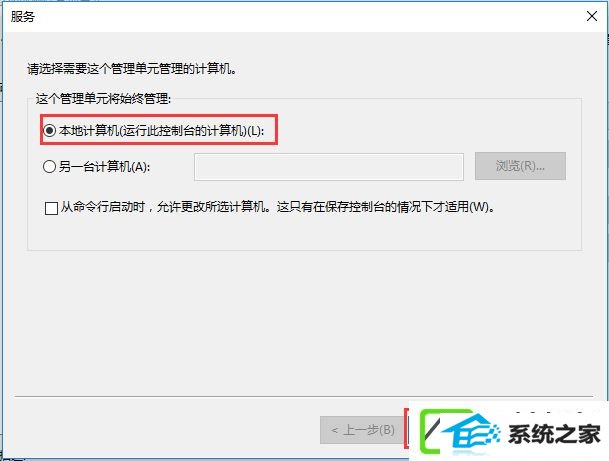This screenshot has width=609, height=461.
Task: Select the 另一台计算机(A) radio button circle
Action: click(49, 167)
